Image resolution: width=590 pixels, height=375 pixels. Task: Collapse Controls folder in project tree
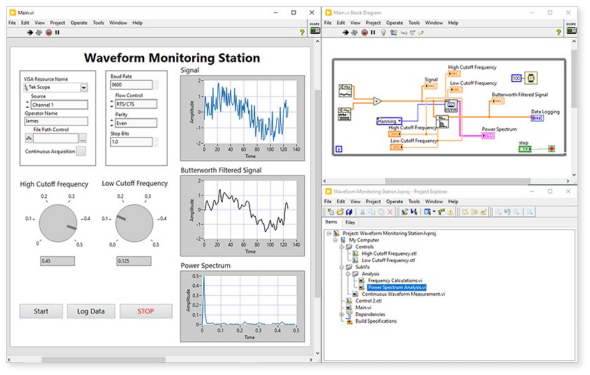point(342,247)
